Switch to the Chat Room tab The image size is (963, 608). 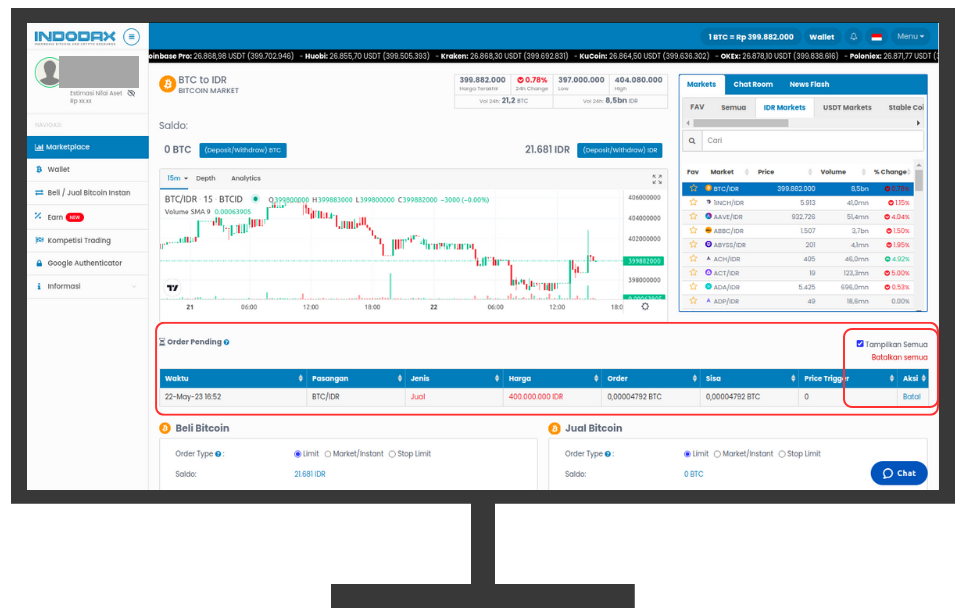coord(753,85)
